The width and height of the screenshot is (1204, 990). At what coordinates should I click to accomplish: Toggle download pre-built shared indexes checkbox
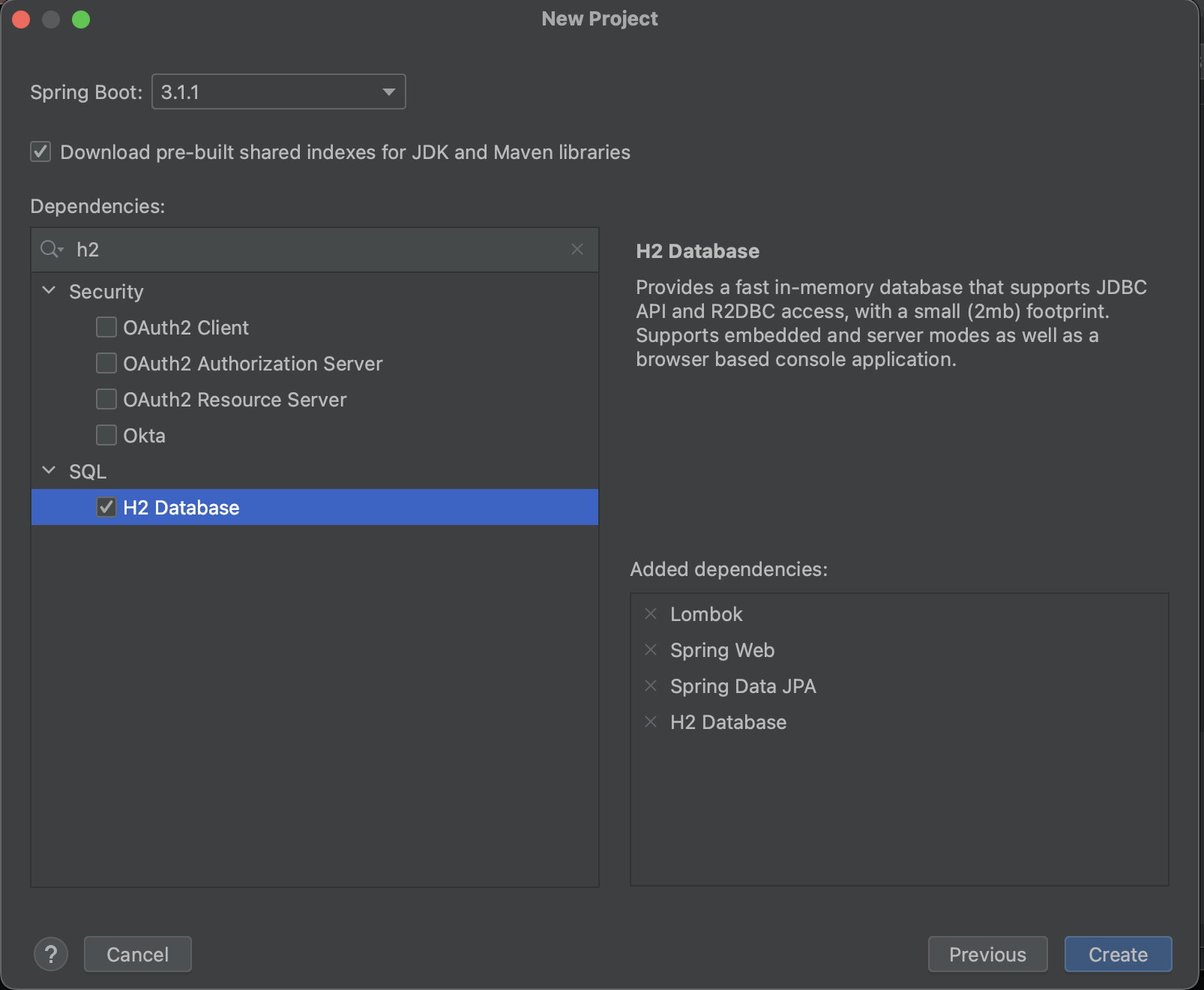(x=40, y=151)
